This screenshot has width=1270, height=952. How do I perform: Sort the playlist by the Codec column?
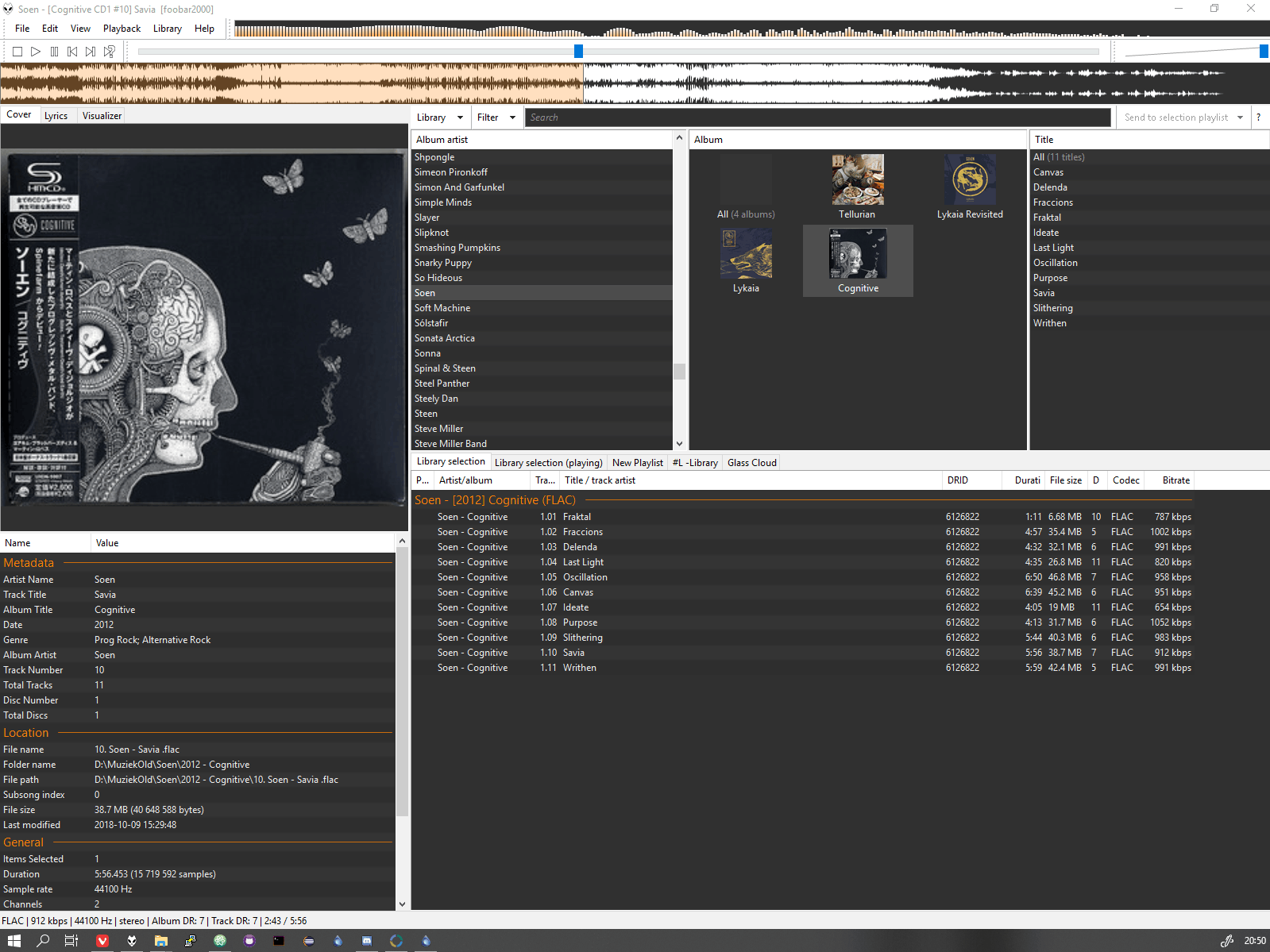click(1126, 480)
